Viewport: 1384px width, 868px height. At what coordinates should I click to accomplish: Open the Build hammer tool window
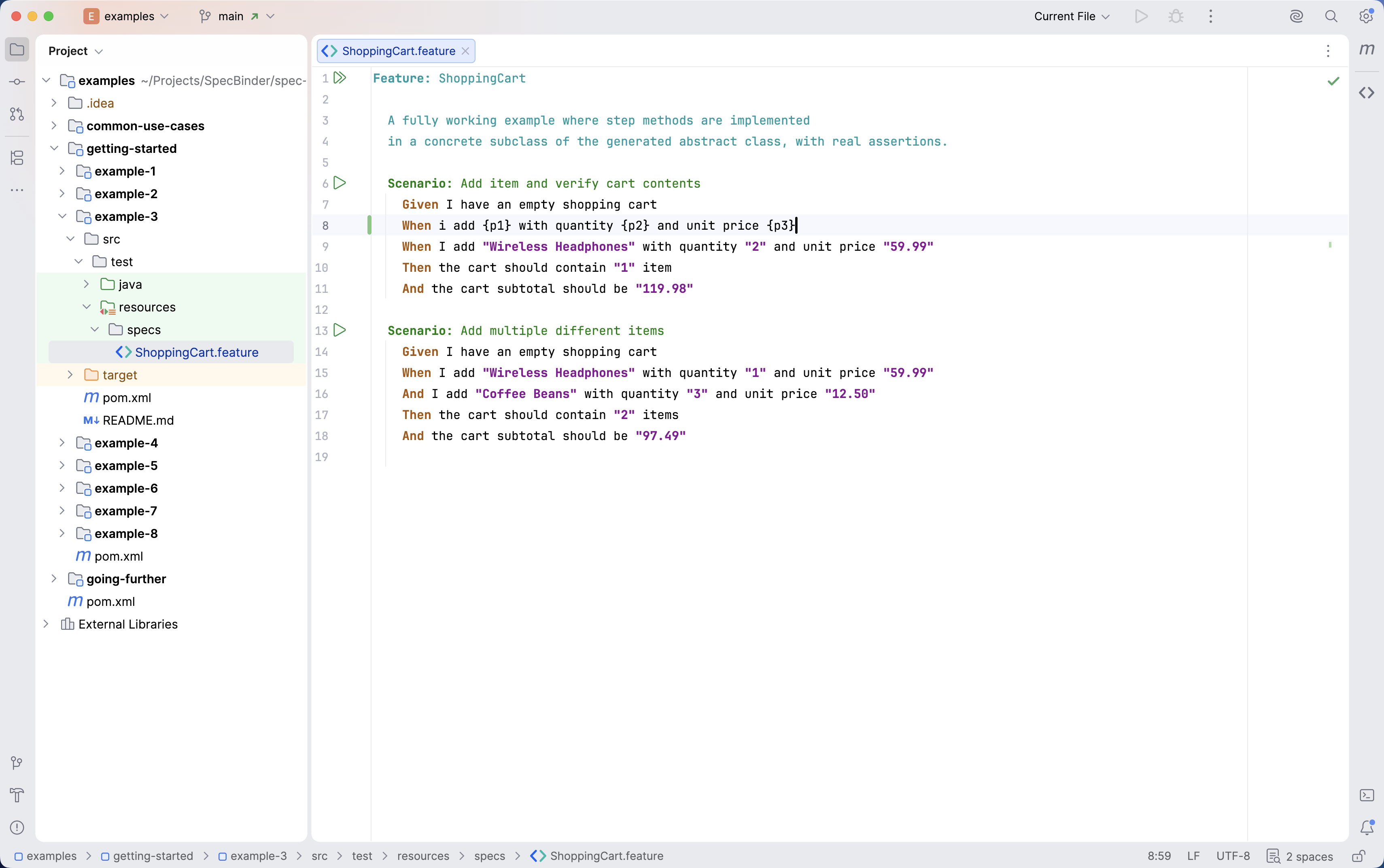[17, 795]
